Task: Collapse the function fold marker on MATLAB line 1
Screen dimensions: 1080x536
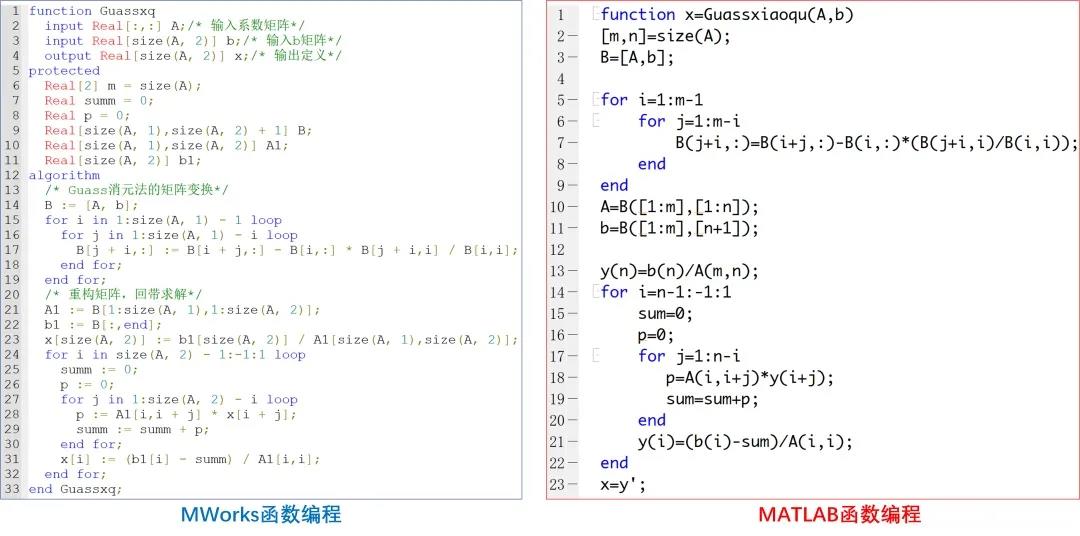Action: click(595, 14)
